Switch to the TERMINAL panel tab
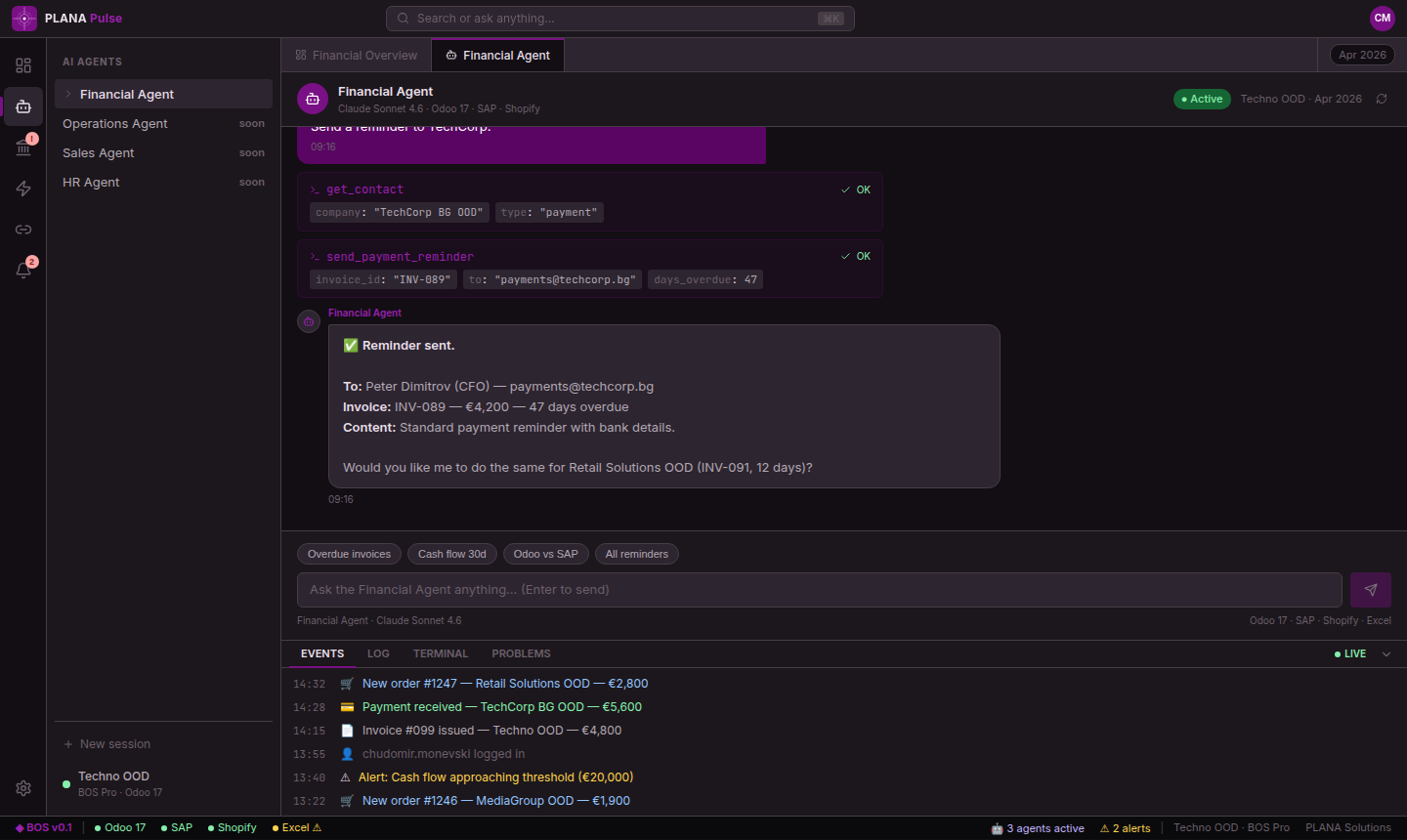Image resolution: width=1407 pixels, height=840 pixels. coord(441,654)
